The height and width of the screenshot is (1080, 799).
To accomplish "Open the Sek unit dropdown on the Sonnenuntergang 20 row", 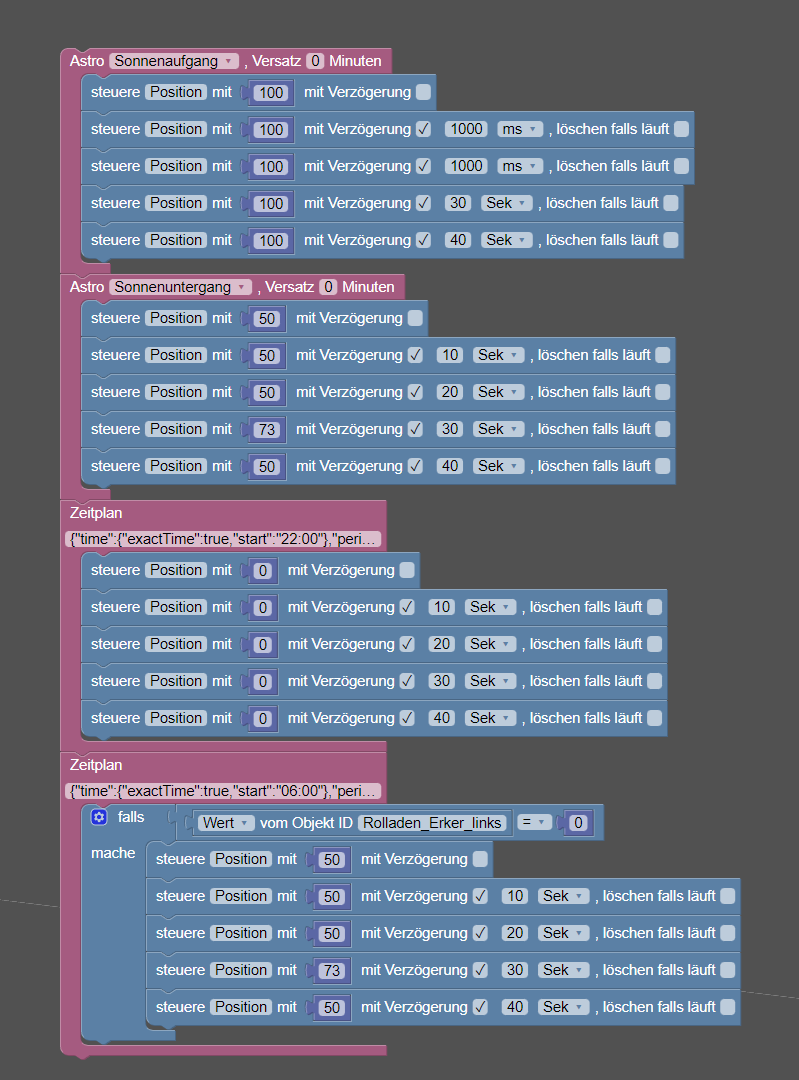I will coord(498,392).
